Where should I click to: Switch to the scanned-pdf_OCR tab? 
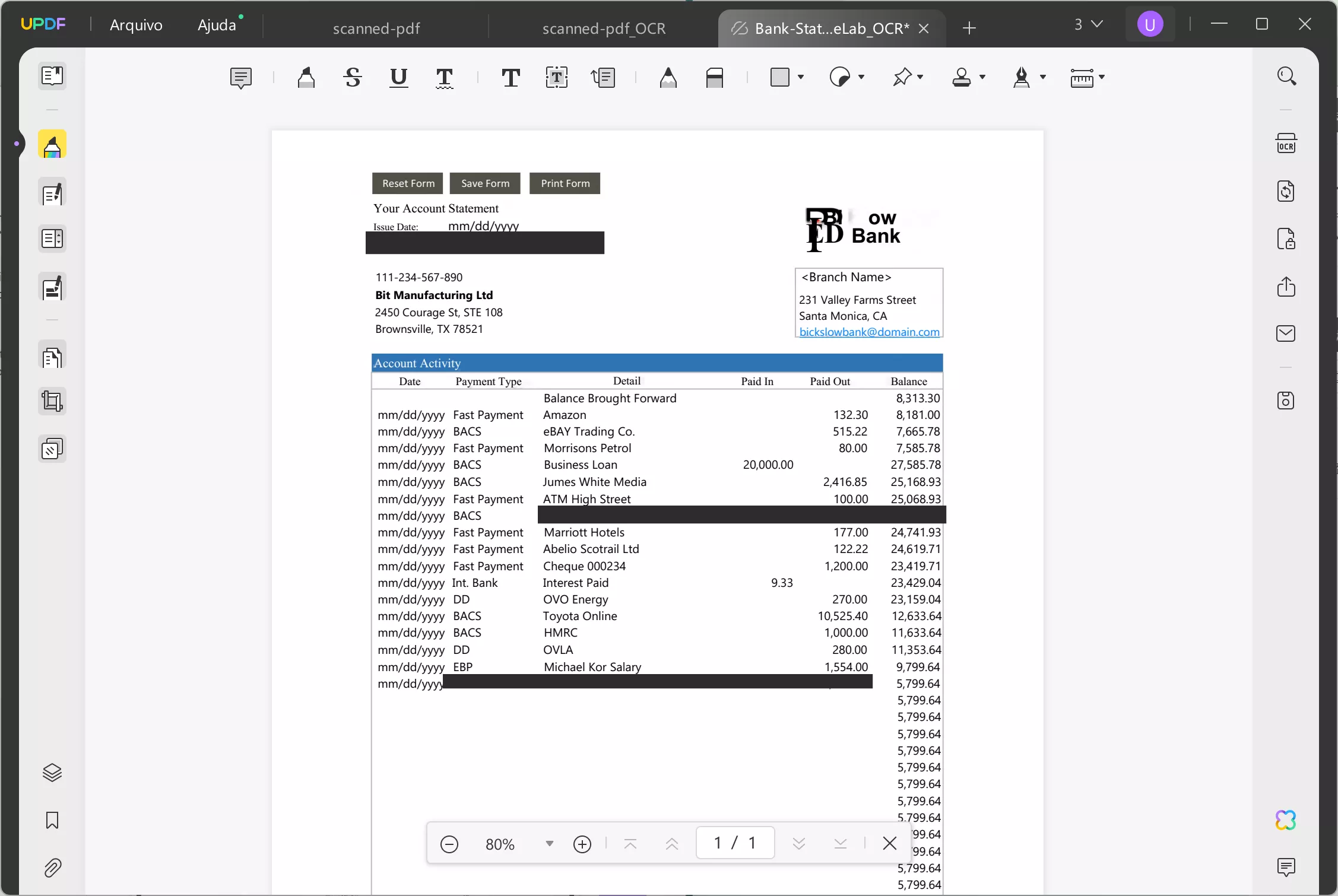(x=603, y=28)
